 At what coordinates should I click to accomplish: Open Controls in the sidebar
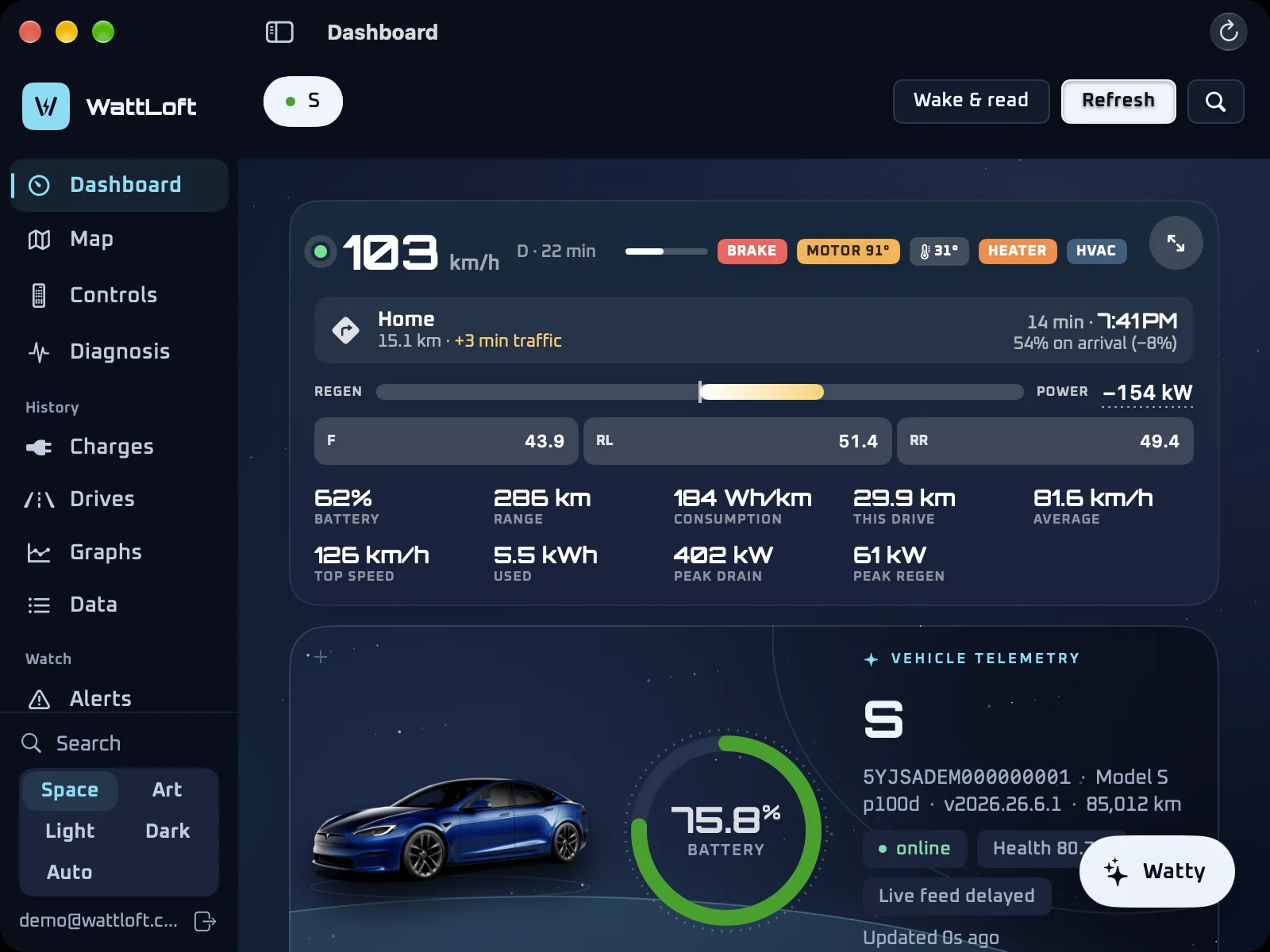(119, 295)
